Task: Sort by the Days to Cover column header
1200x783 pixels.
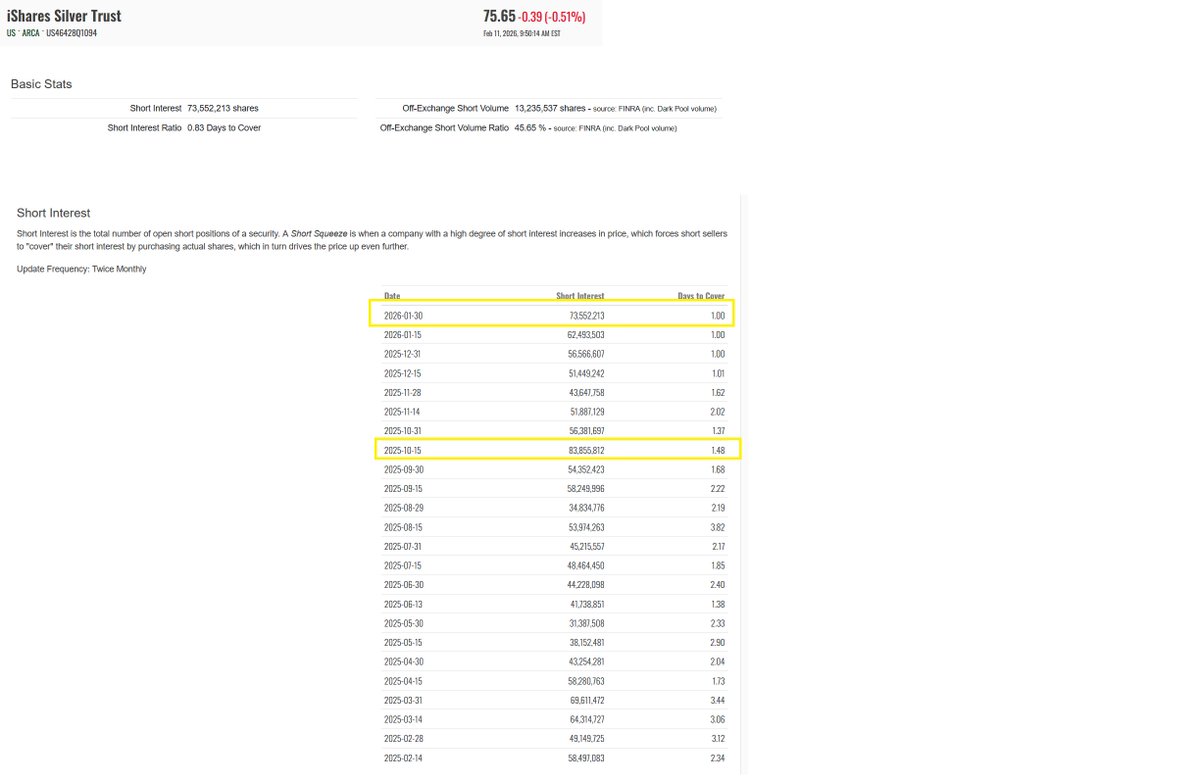Action: 701,296
